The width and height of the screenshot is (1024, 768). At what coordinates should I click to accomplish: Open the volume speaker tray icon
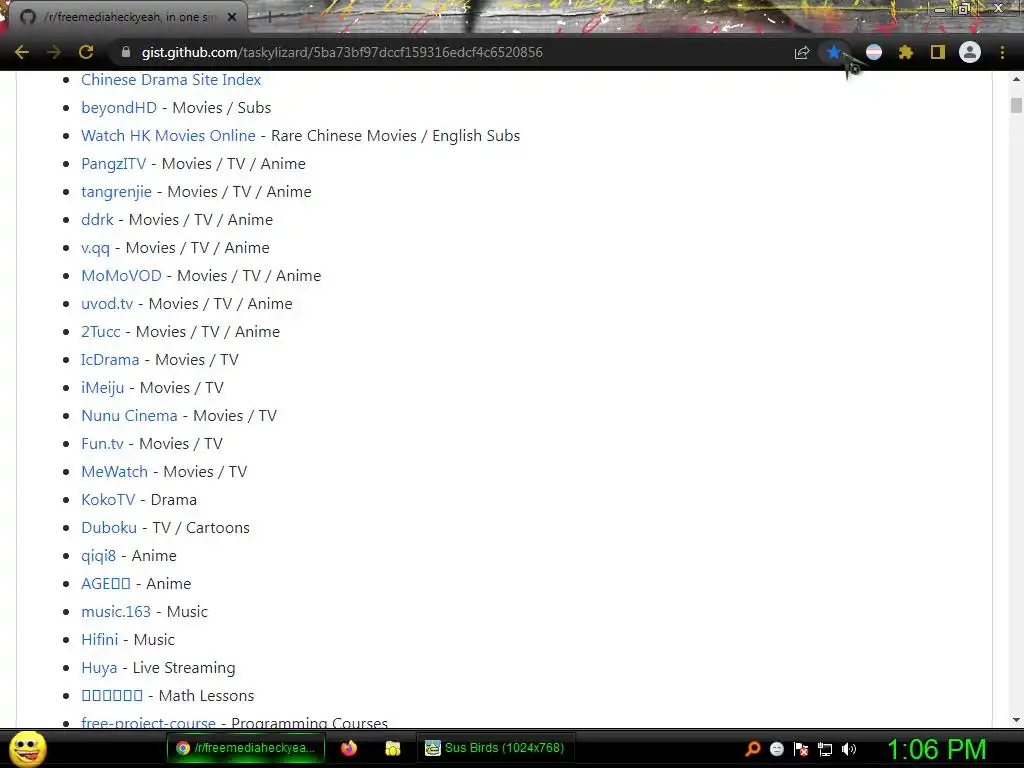[849, 749]
